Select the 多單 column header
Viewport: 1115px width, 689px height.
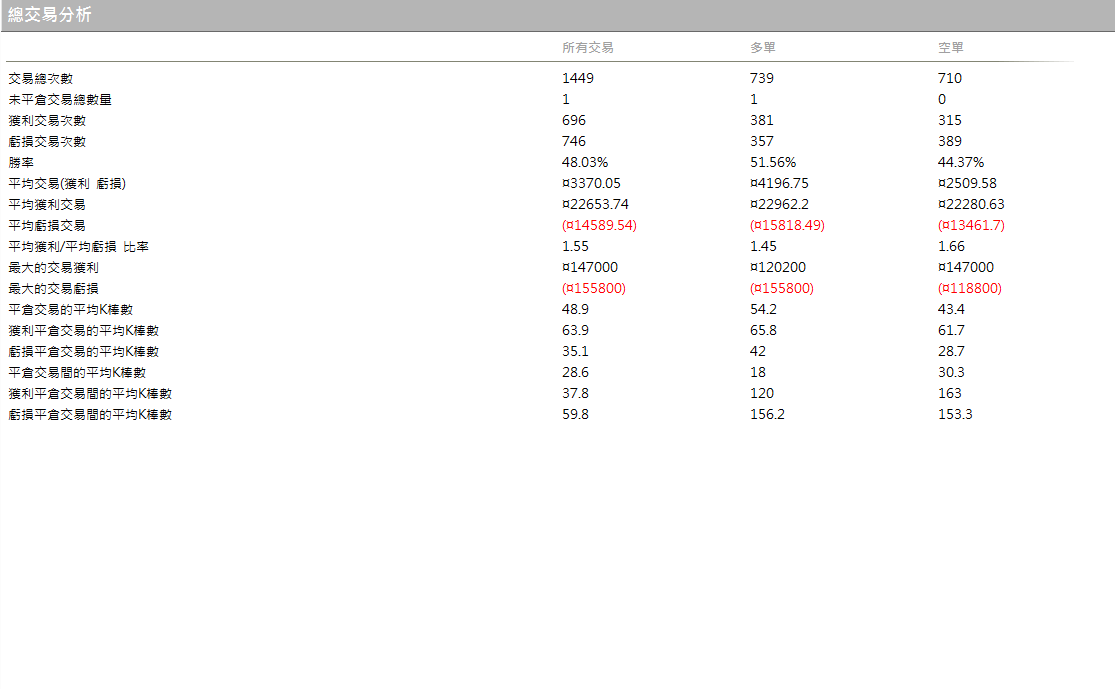click(762, 48)
